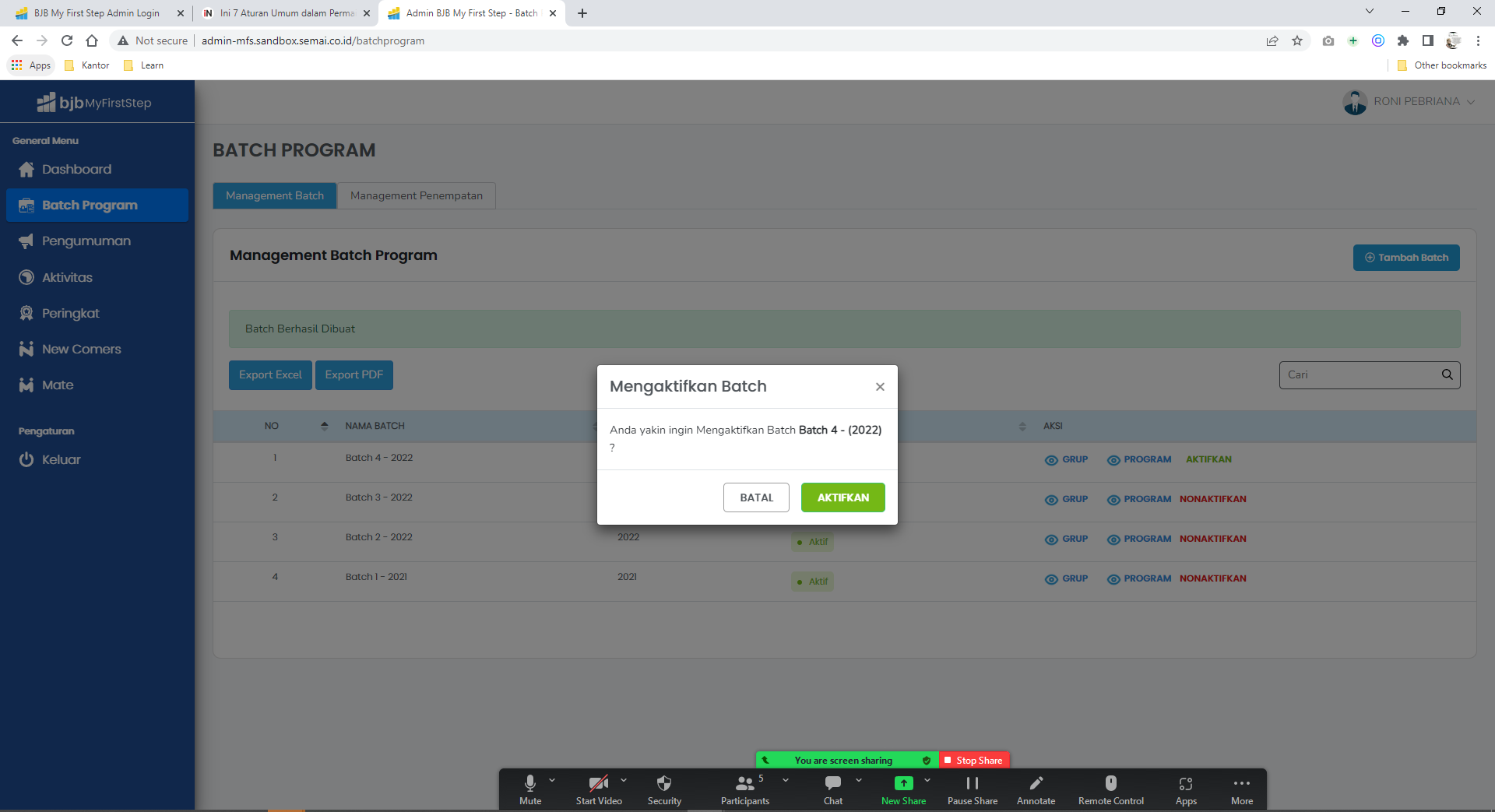Image resolution: width=1495 pixels, height=812 pixels.
Task: Open a new browser tab
Action: point(582,13)
